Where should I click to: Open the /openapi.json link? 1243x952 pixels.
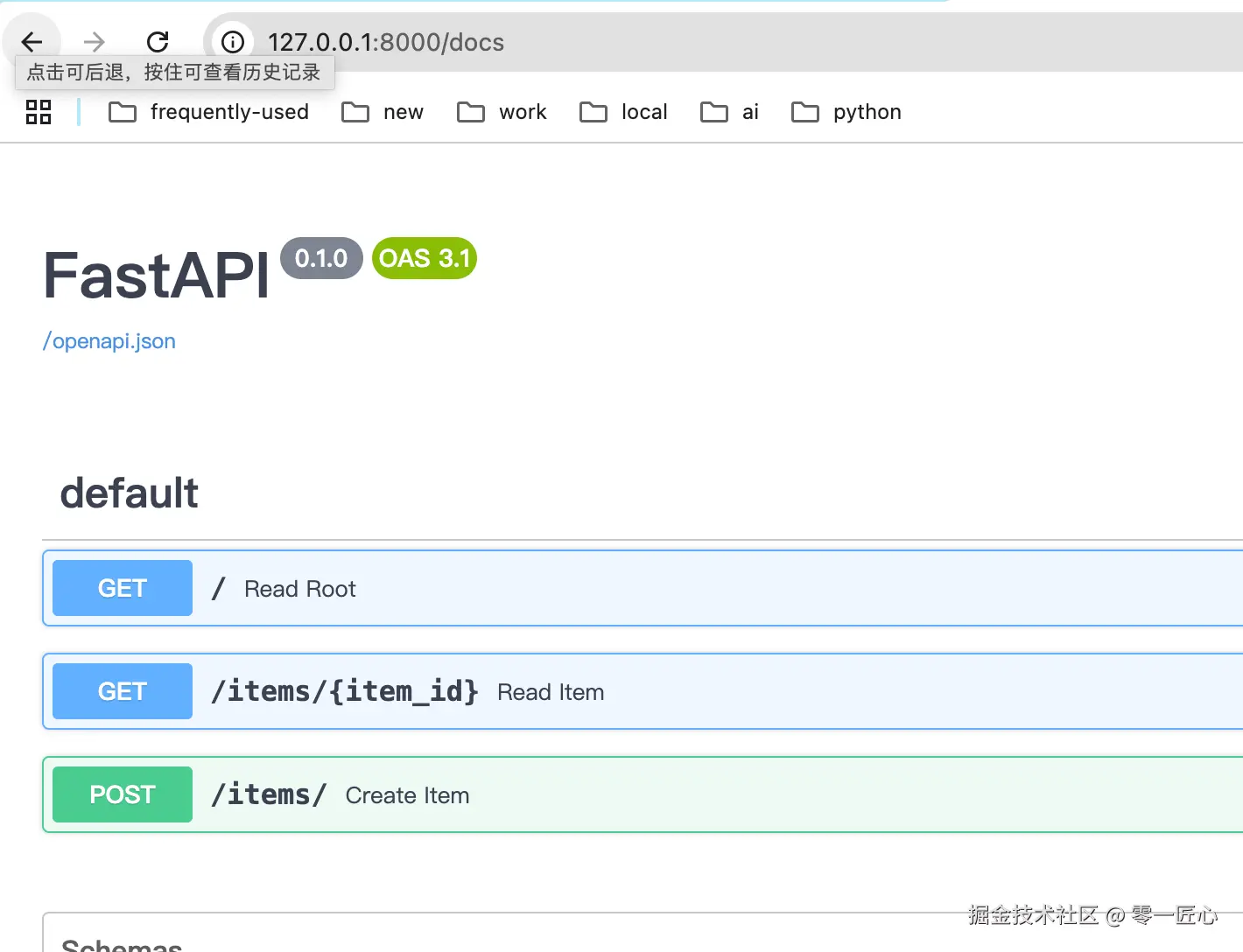pos(109,341)
